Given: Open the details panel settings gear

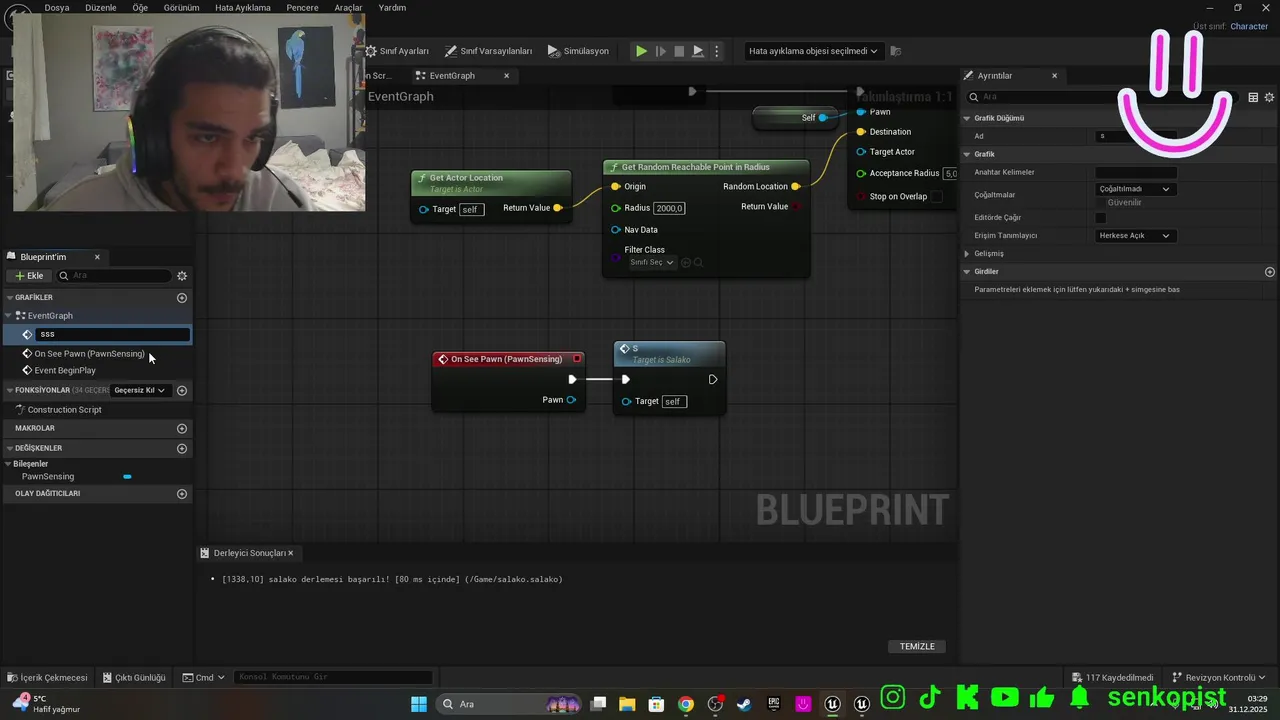Looking at the screenshot, I should (x=1270, y=98).
